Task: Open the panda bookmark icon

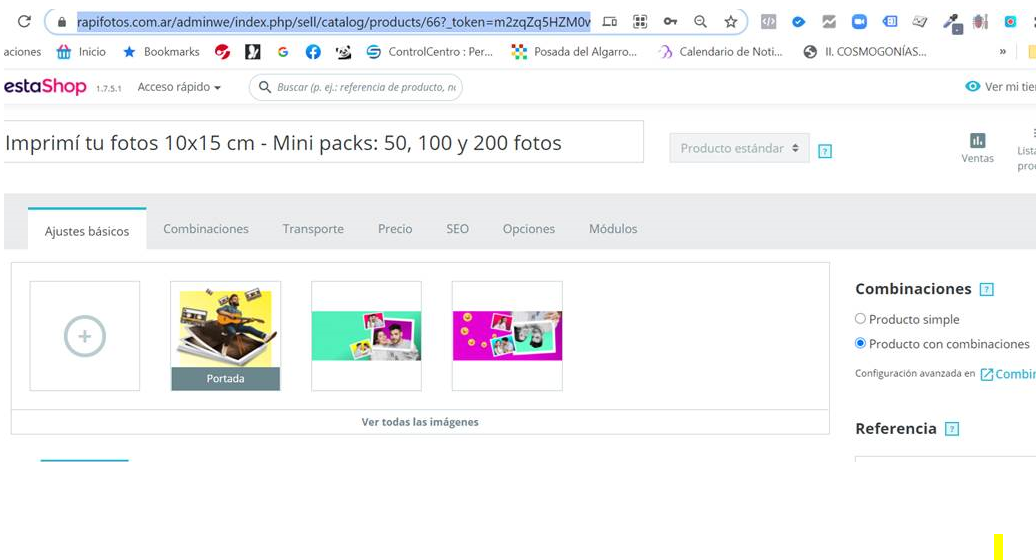Action: 343,52
